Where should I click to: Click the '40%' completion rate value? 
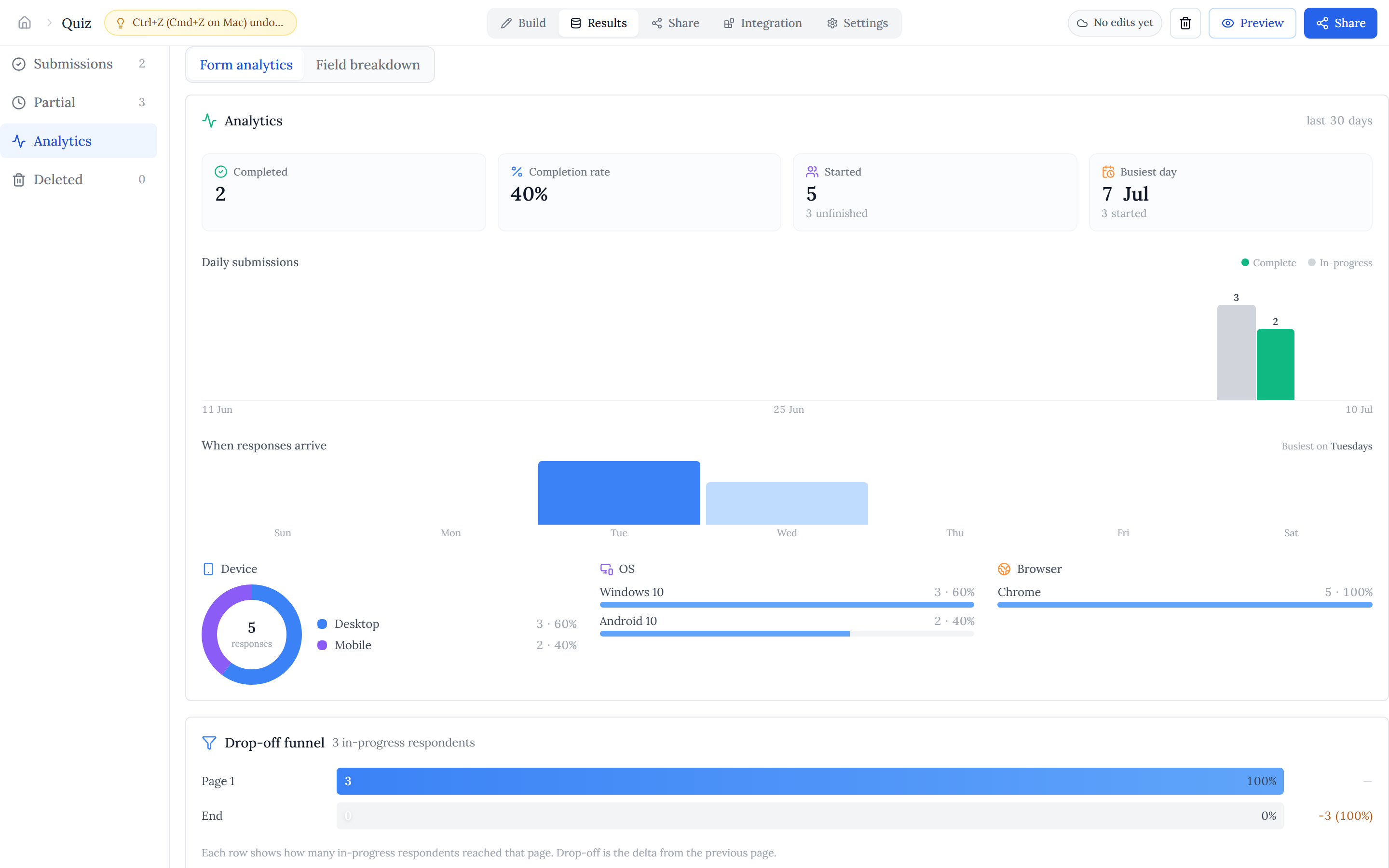point(529,194)
